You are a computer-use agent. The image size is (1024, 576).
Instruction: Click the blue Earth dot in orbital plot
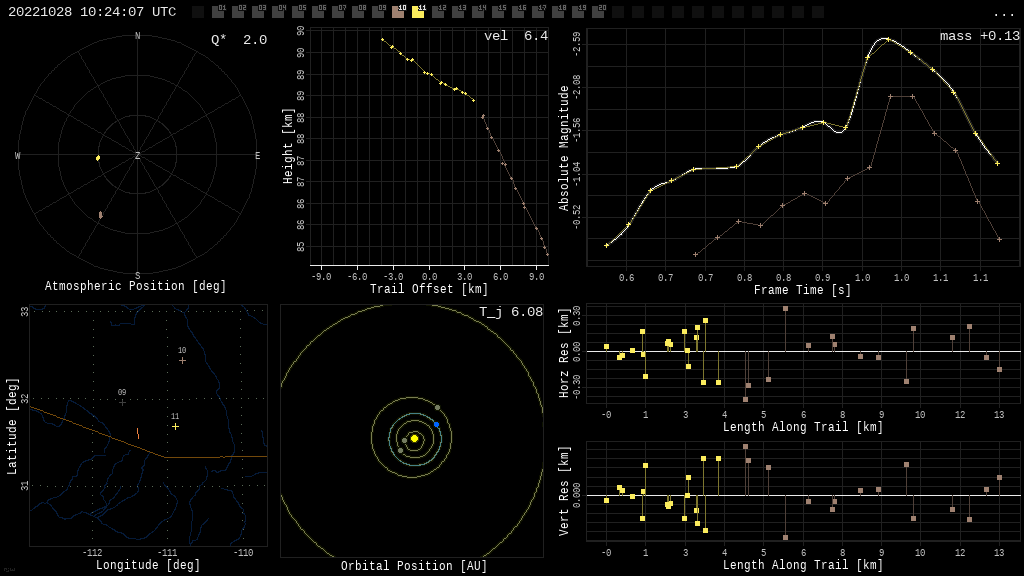click(436, 424)
